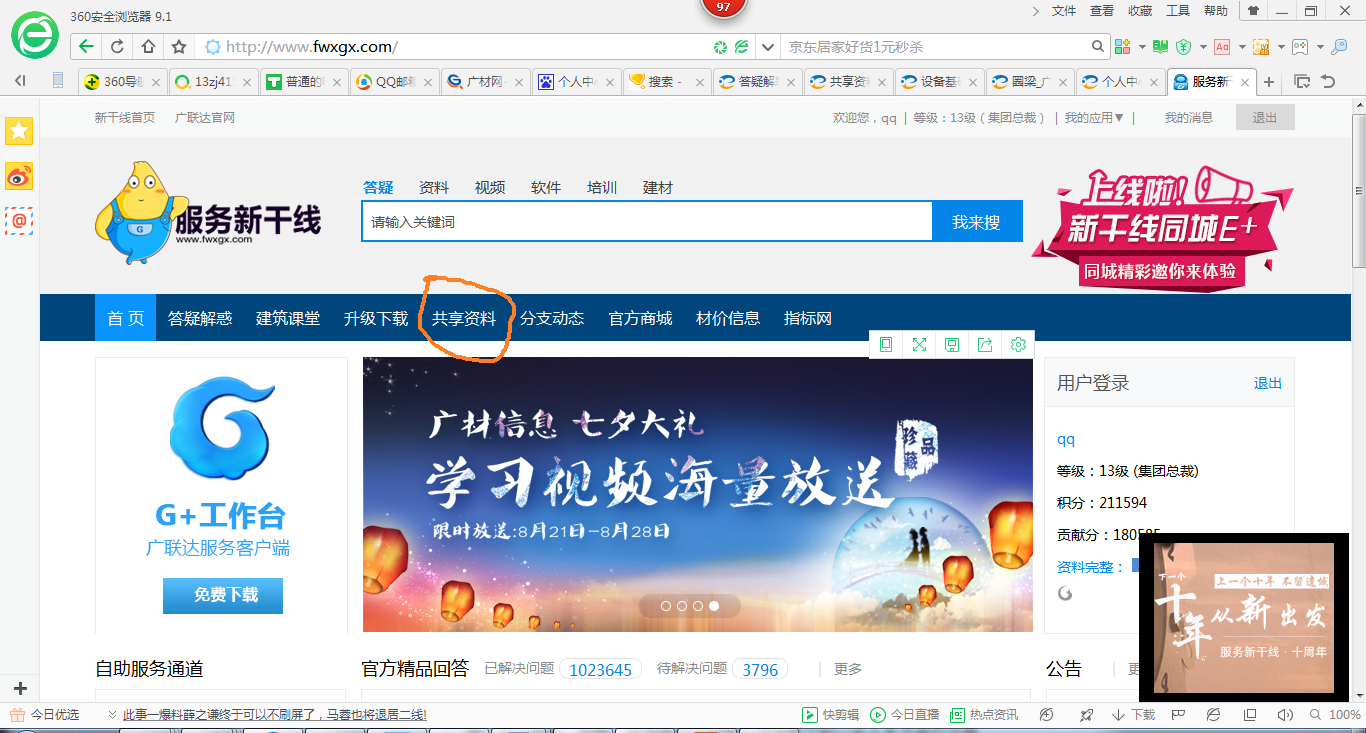Open 快剪辑 in the status bar
Viewport: 1366px width, 733px height.
point(831,714)
